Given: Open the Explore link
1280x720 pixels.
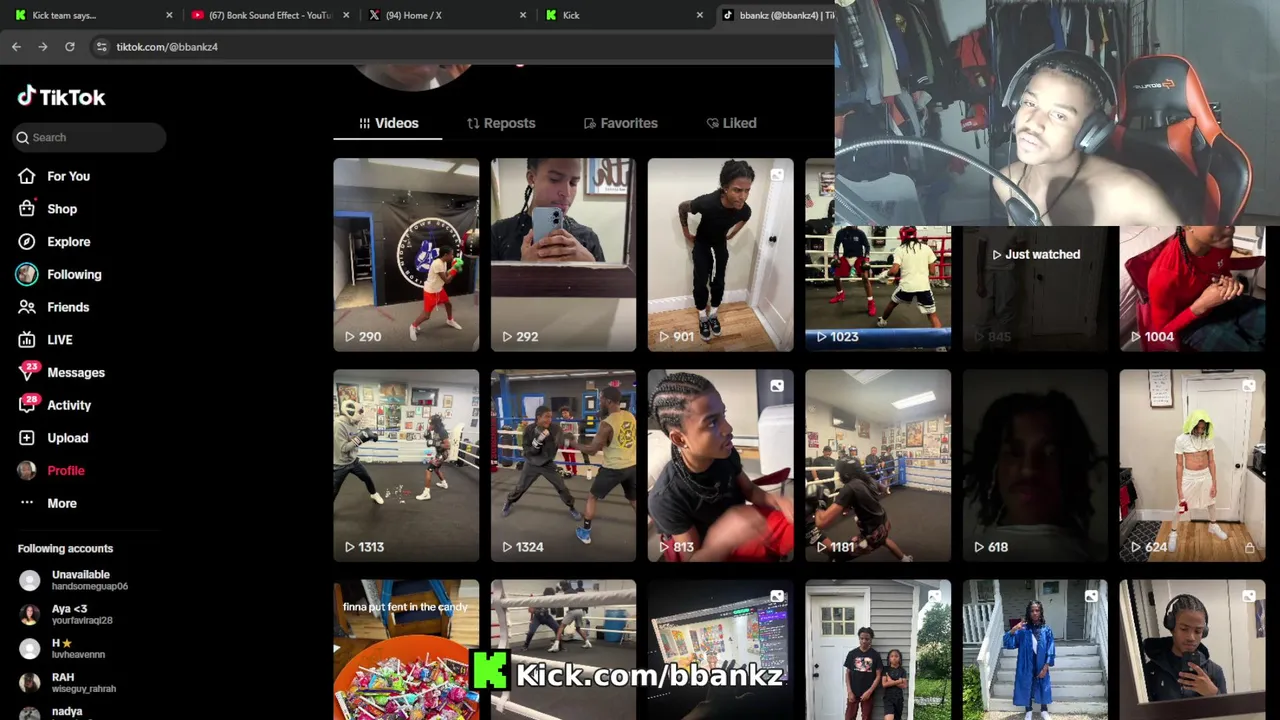Looking at the screenshot, I should (68, 242).
